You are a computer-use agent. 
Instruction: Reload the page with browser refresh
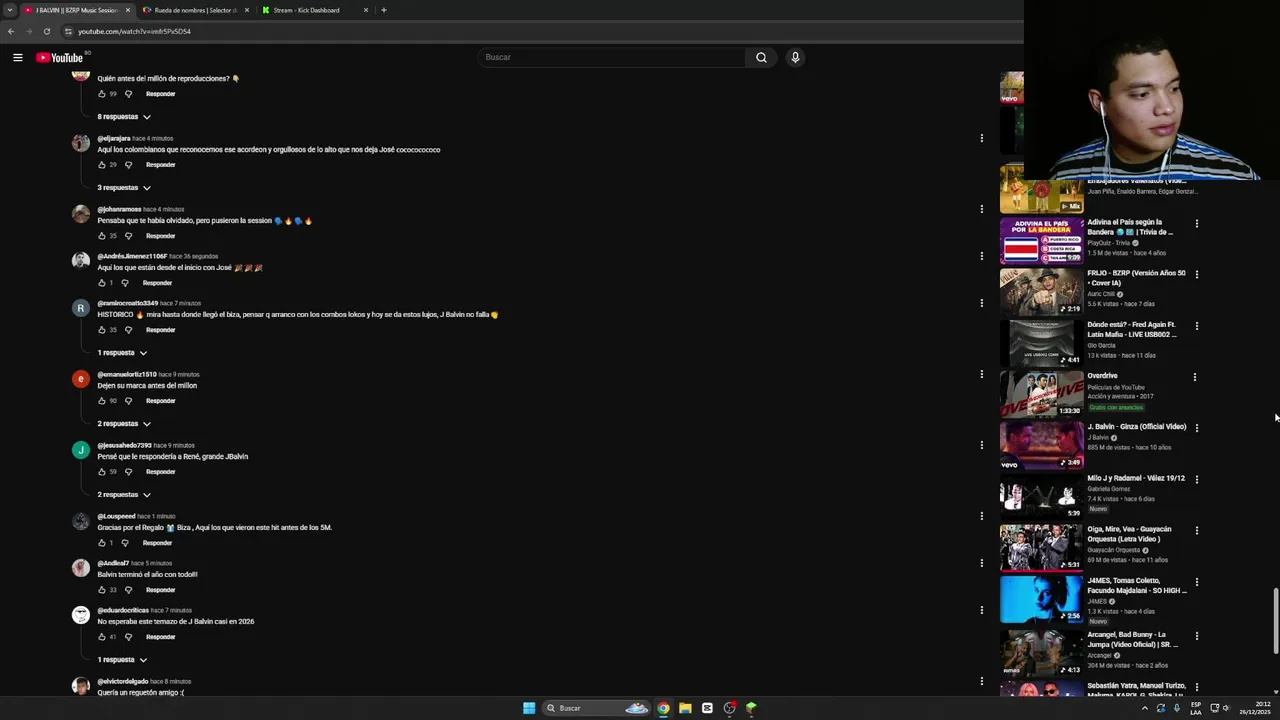click(46, 31)
